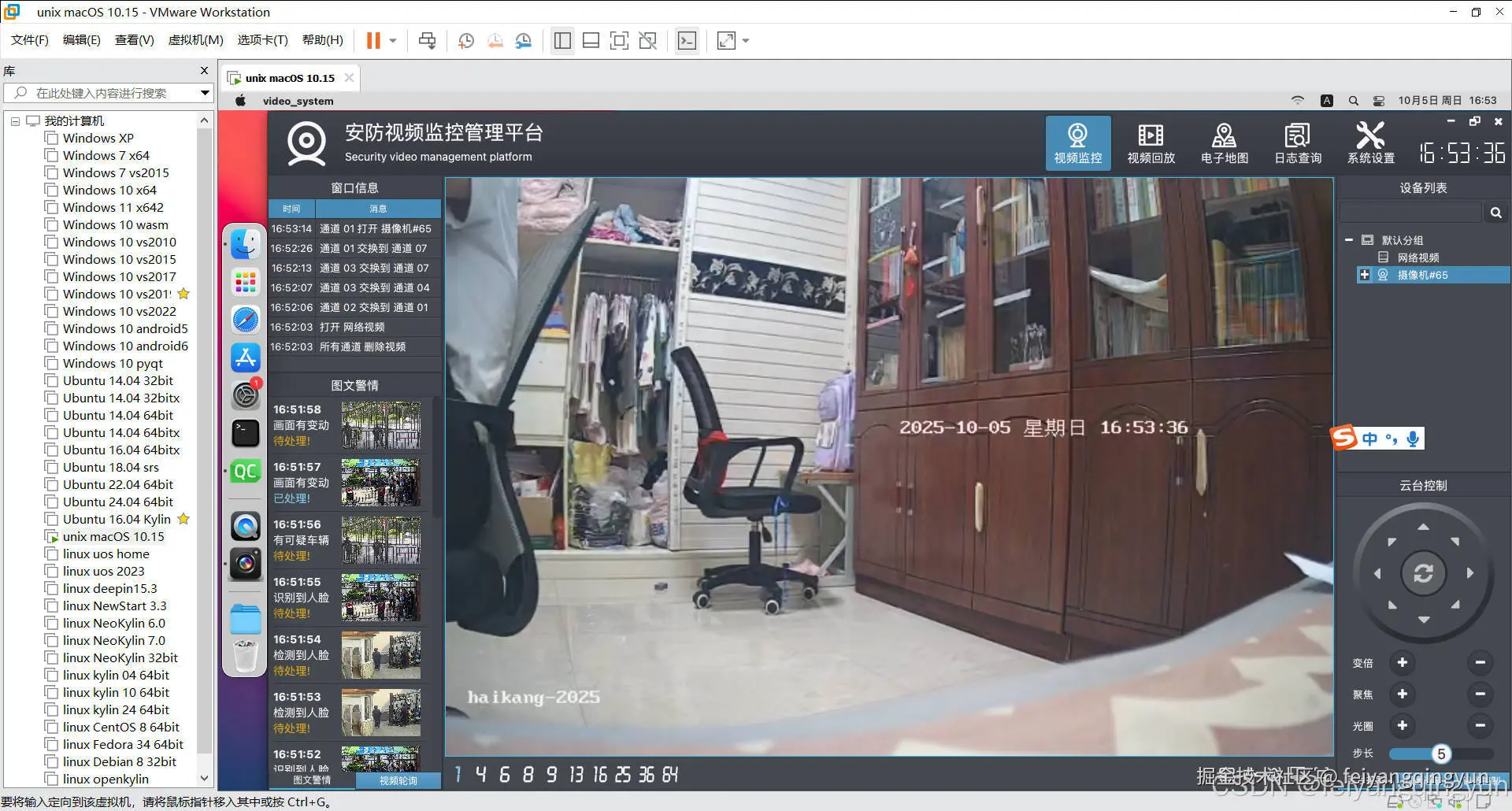The height and width of the screenshot is (811, 1512).
Task: Open Safari from the macOS dock
Action: coord(246,320)
